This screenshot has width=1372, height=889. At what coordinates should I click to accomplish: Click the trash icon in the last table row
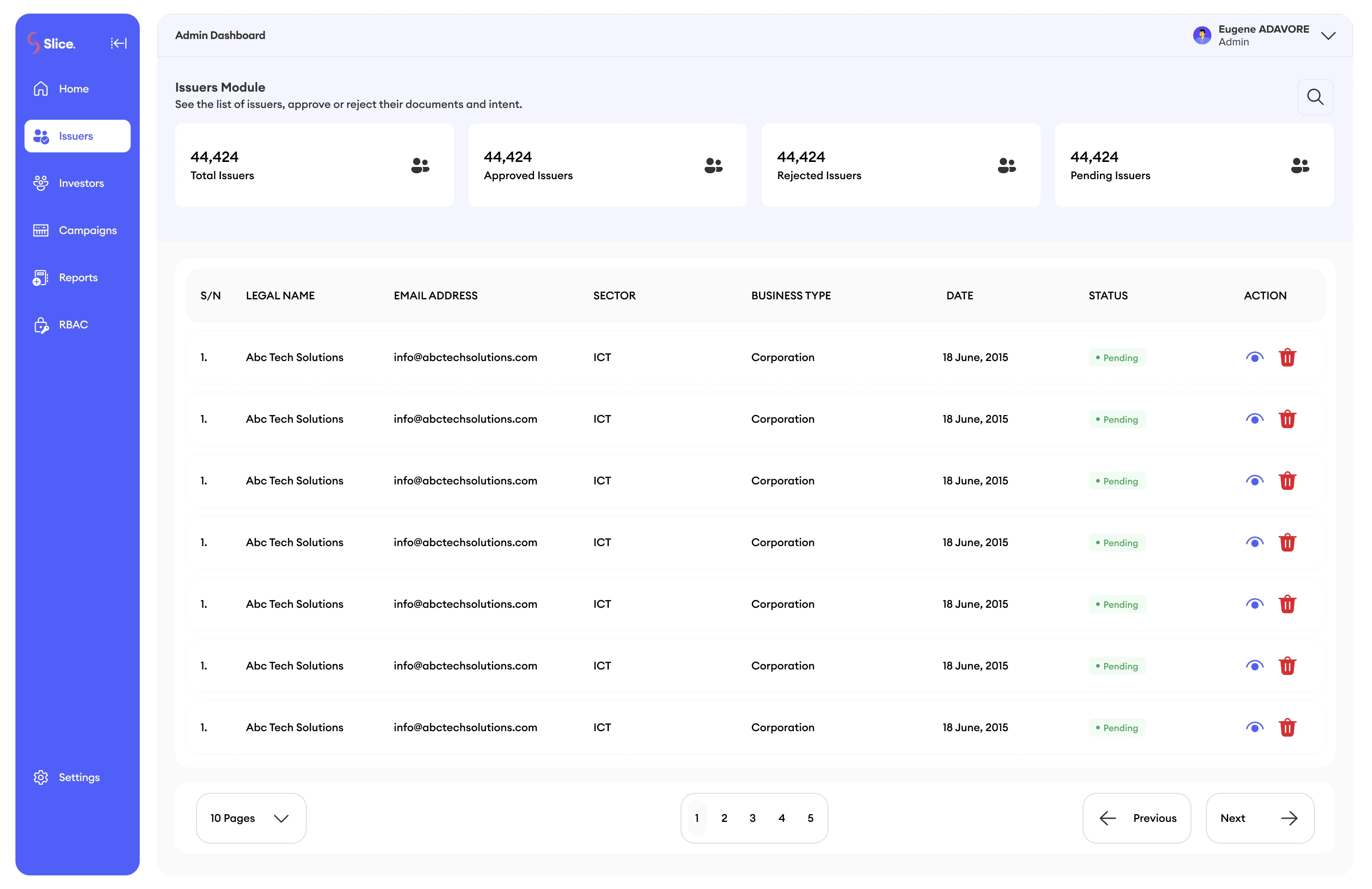click(x=1287, y=727)
